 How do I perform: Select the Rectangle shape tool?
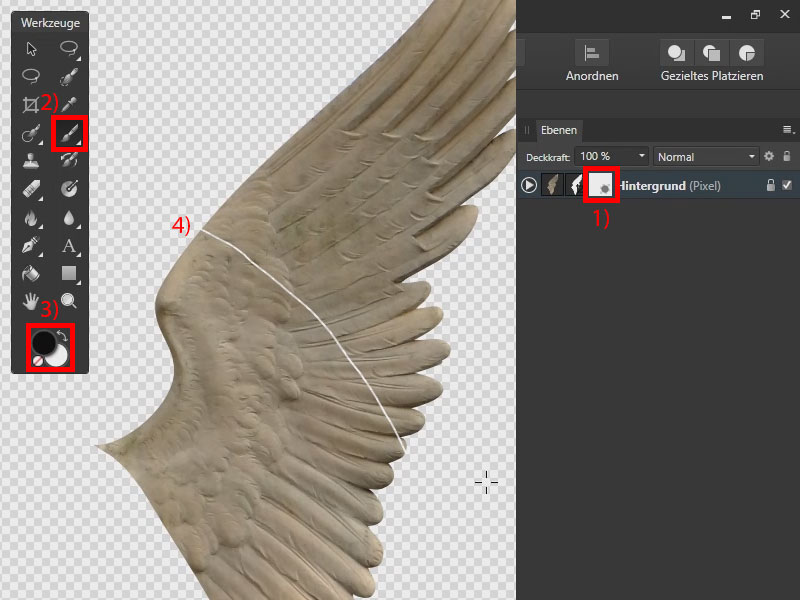(69, 274)
